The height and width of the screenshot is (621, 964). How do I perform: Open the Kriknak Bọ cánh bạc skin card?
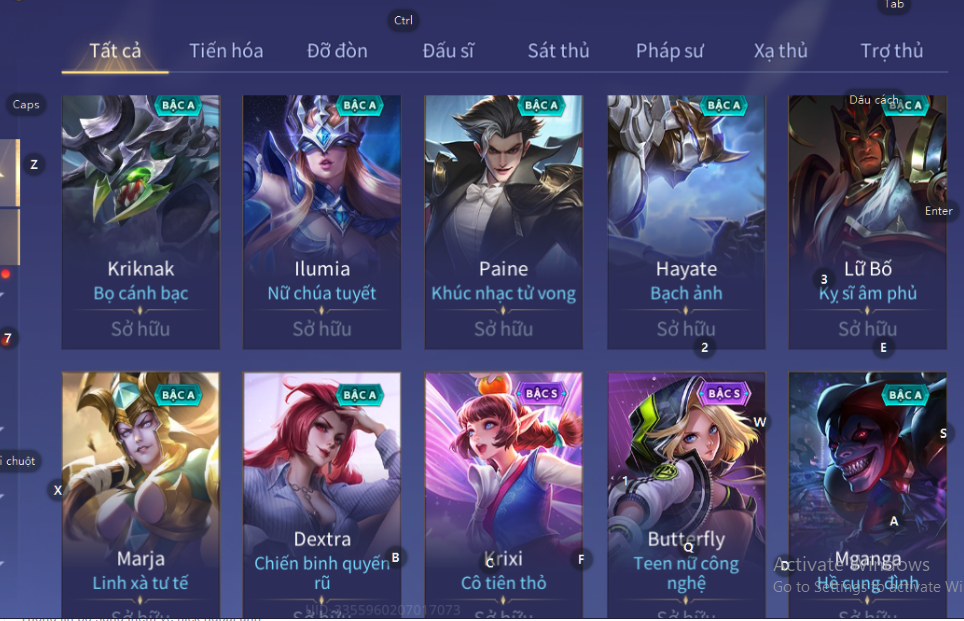[141, 222]
